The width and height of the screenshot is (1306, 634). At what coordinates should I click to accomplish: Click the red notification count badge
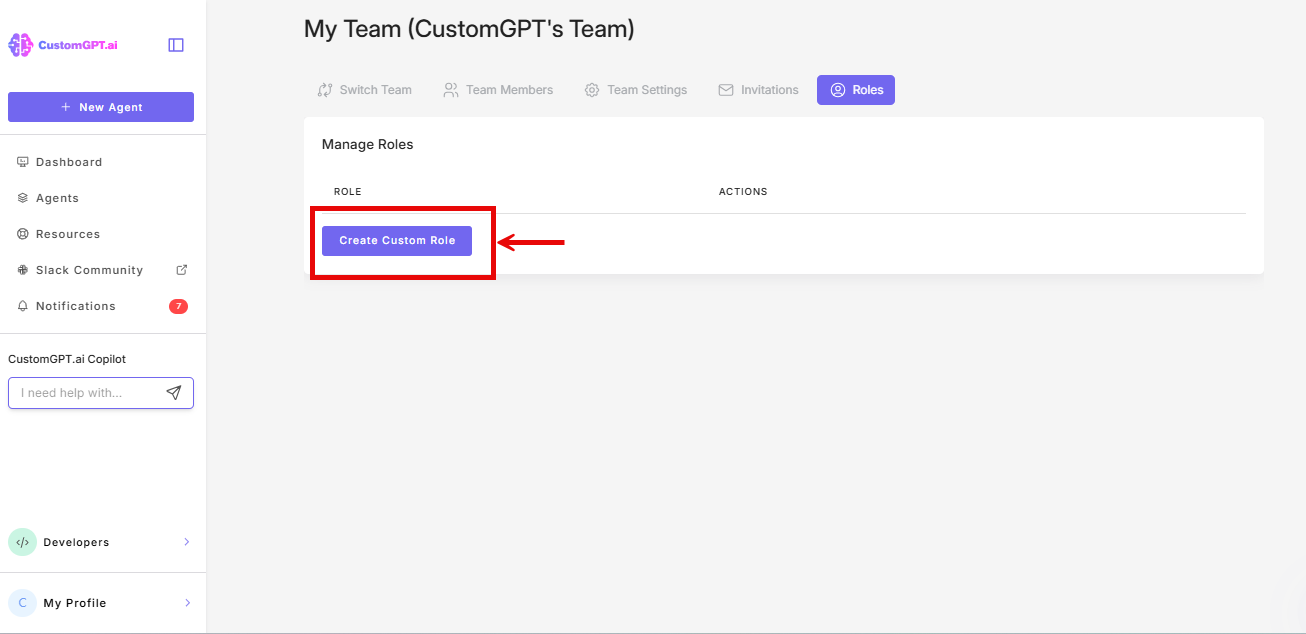(178, 305)
